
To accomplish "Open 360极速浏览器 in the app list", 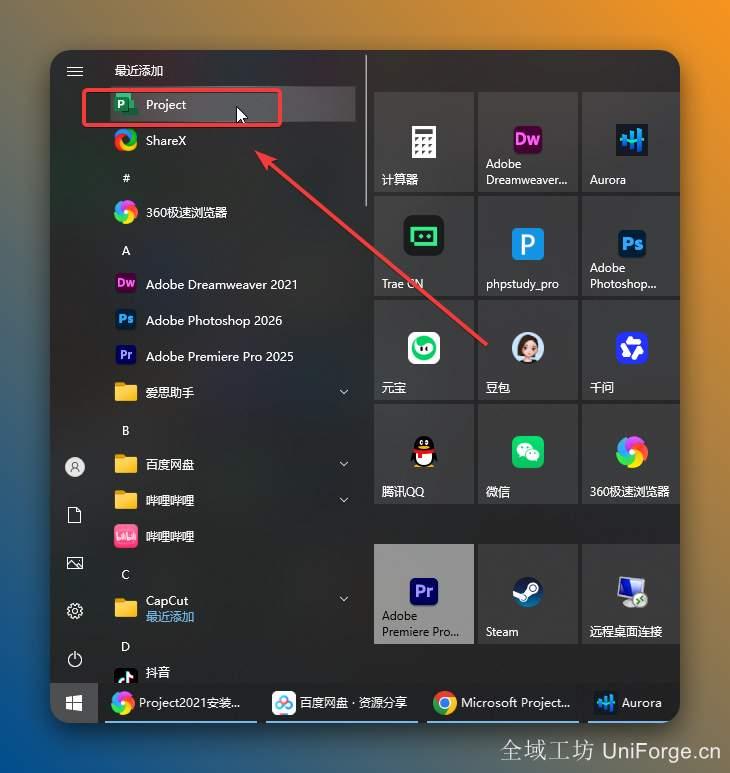I will [233, 212].
